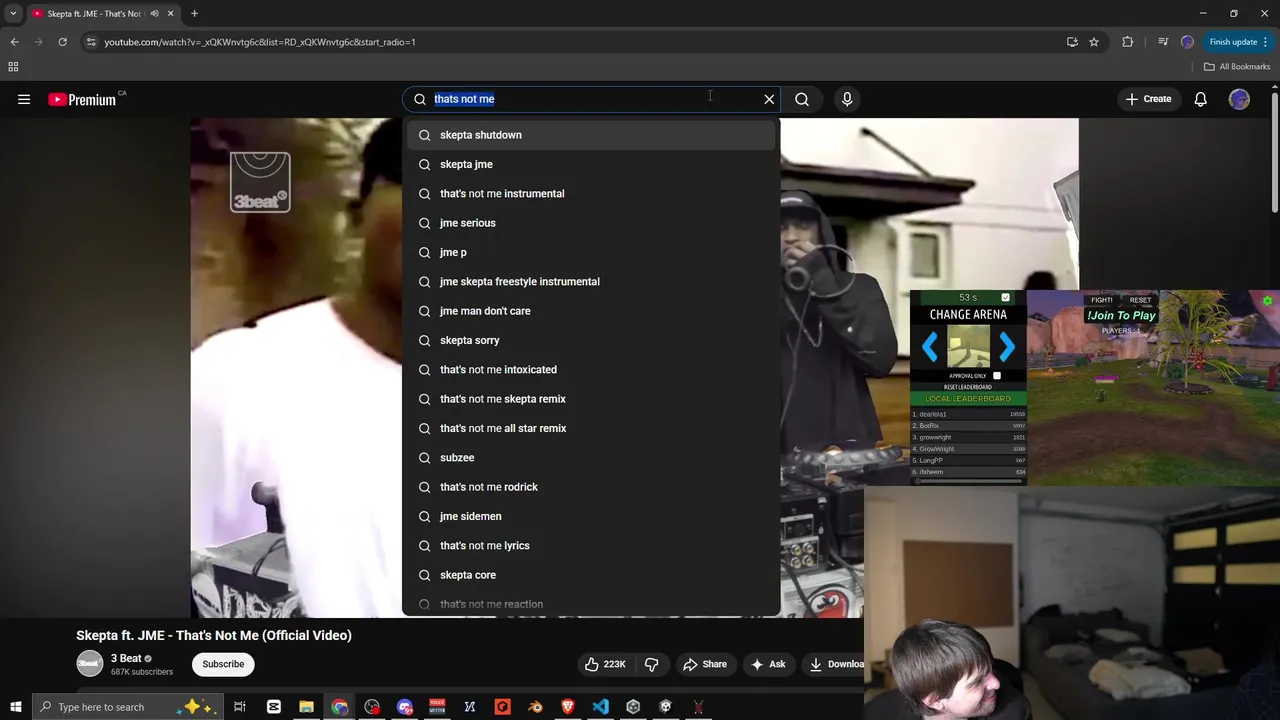Viewport: 1280px width, 720px height.
Task: Select that's not me rodrick suggestion
Action: [x=591, y=487]
